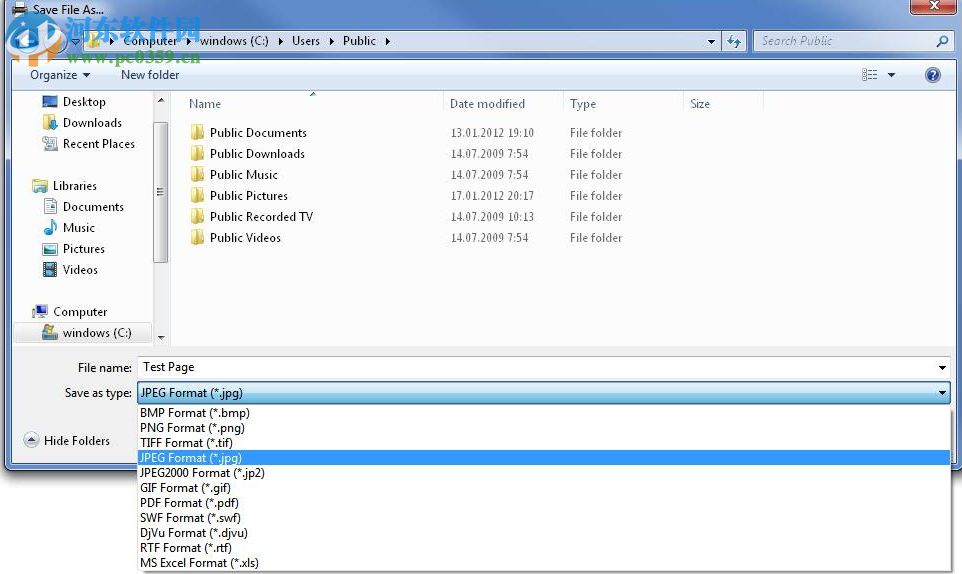Click the New folder button
Image resolution: width=962 pixels, height=574 pixels.
pos(150,75)
